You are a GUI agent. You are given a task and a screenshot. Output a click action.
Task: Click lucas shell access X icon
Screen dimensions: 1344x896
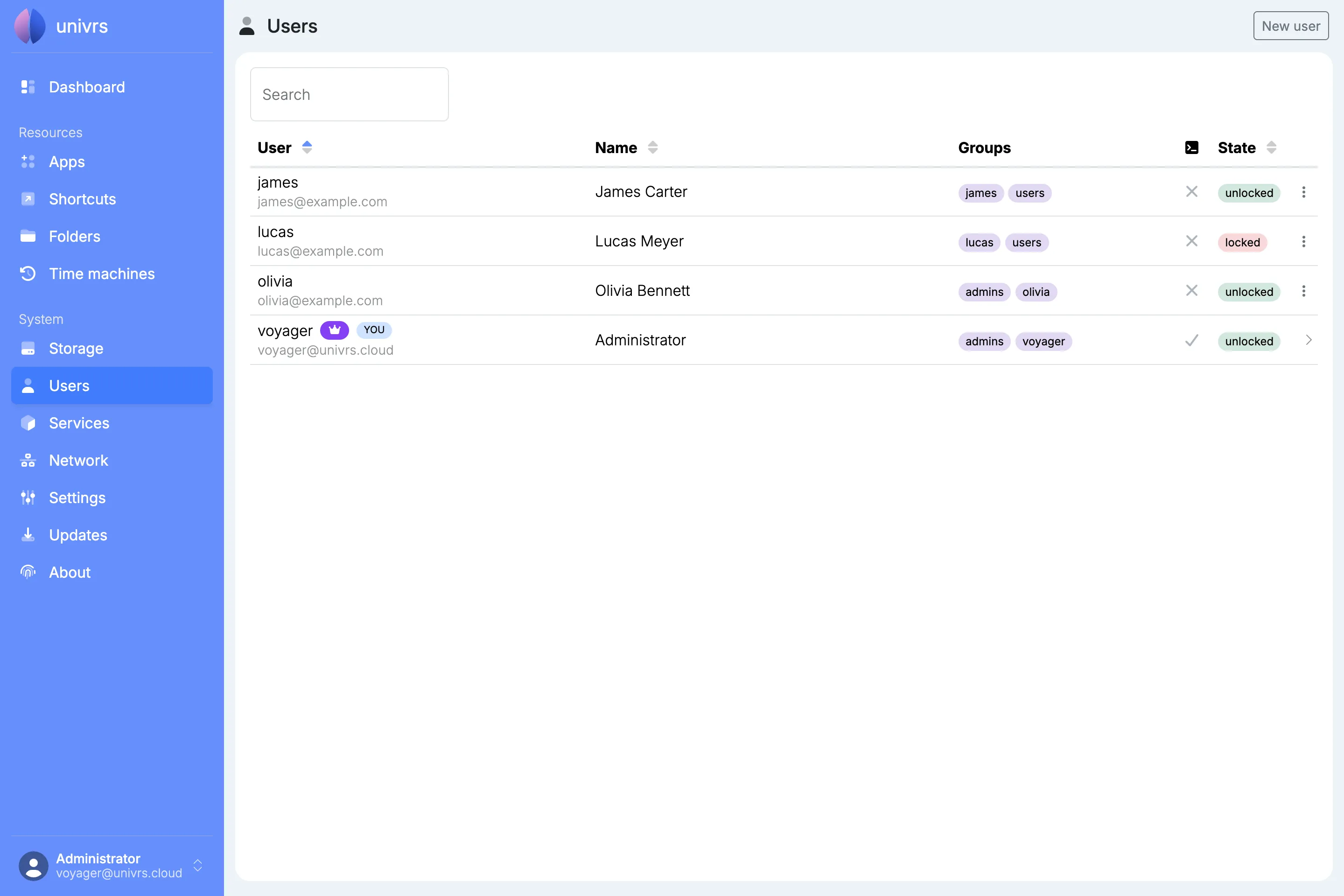(x=1191, y=241)
